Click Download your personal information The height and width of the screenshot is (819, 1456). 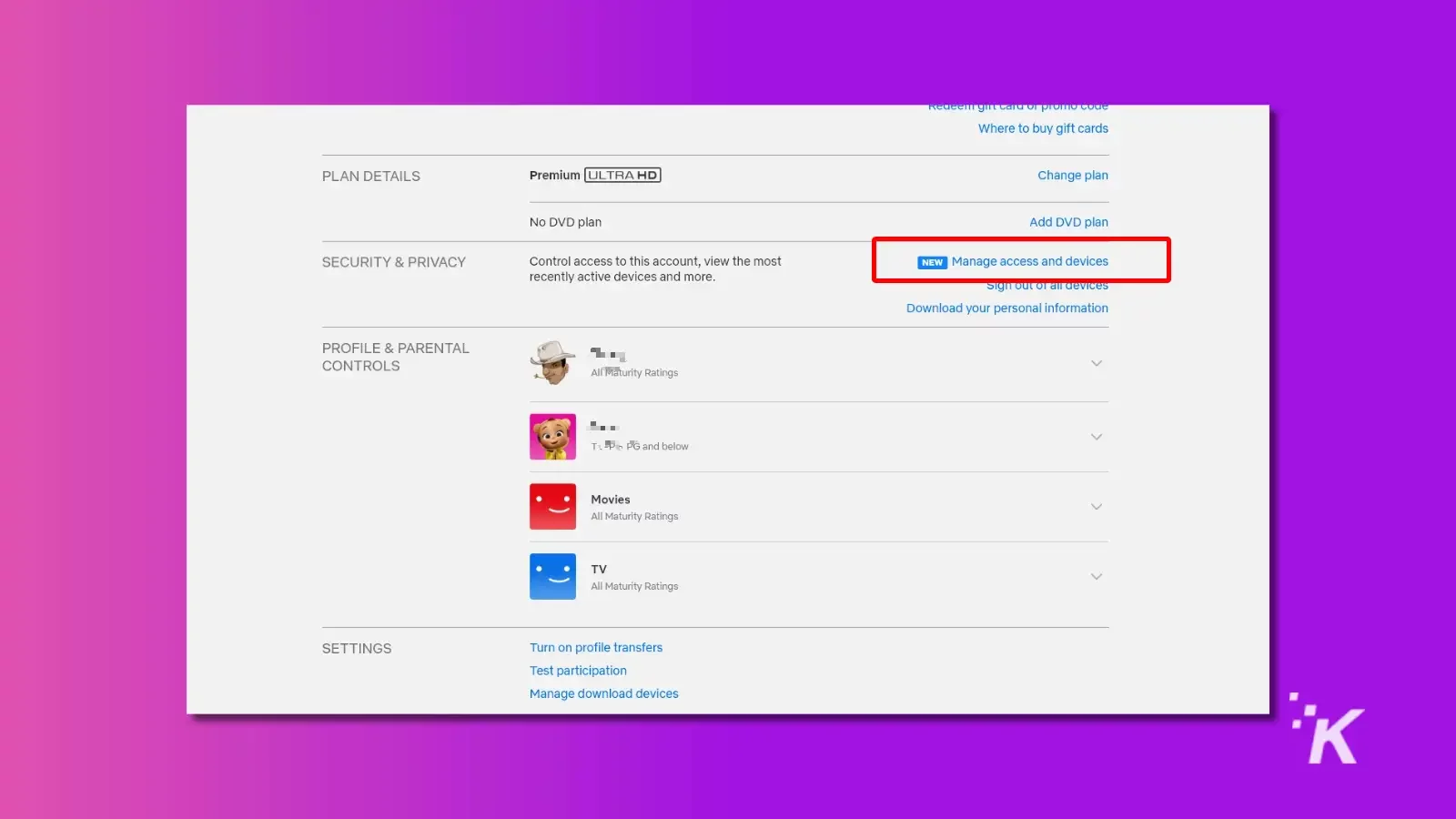click(x=1006, y=308)
